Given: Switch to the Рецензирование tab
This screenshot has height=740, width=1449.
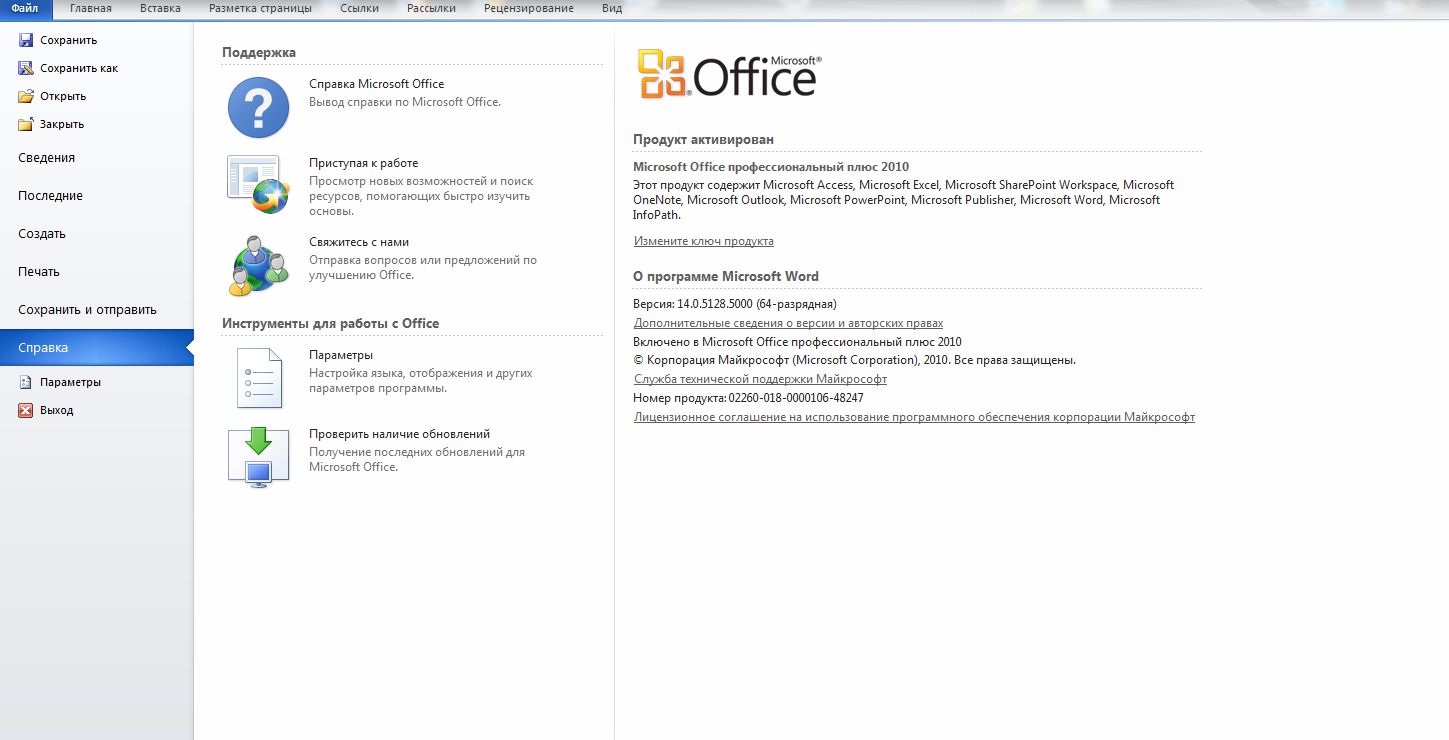Looking at the screenshot, I should coord(529,8).
